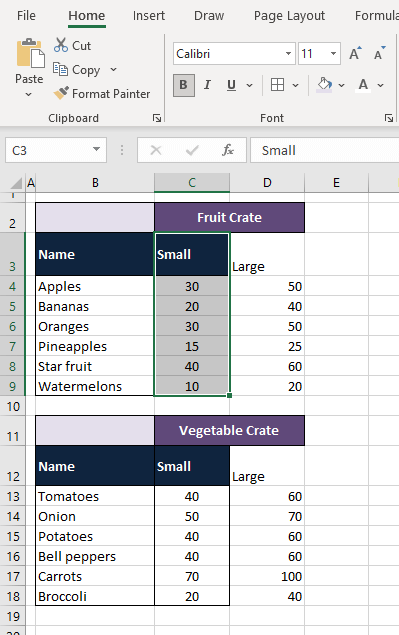The image size is (399, 635).
Task: Switch to the Insert tab
Action: click(149, 16)
